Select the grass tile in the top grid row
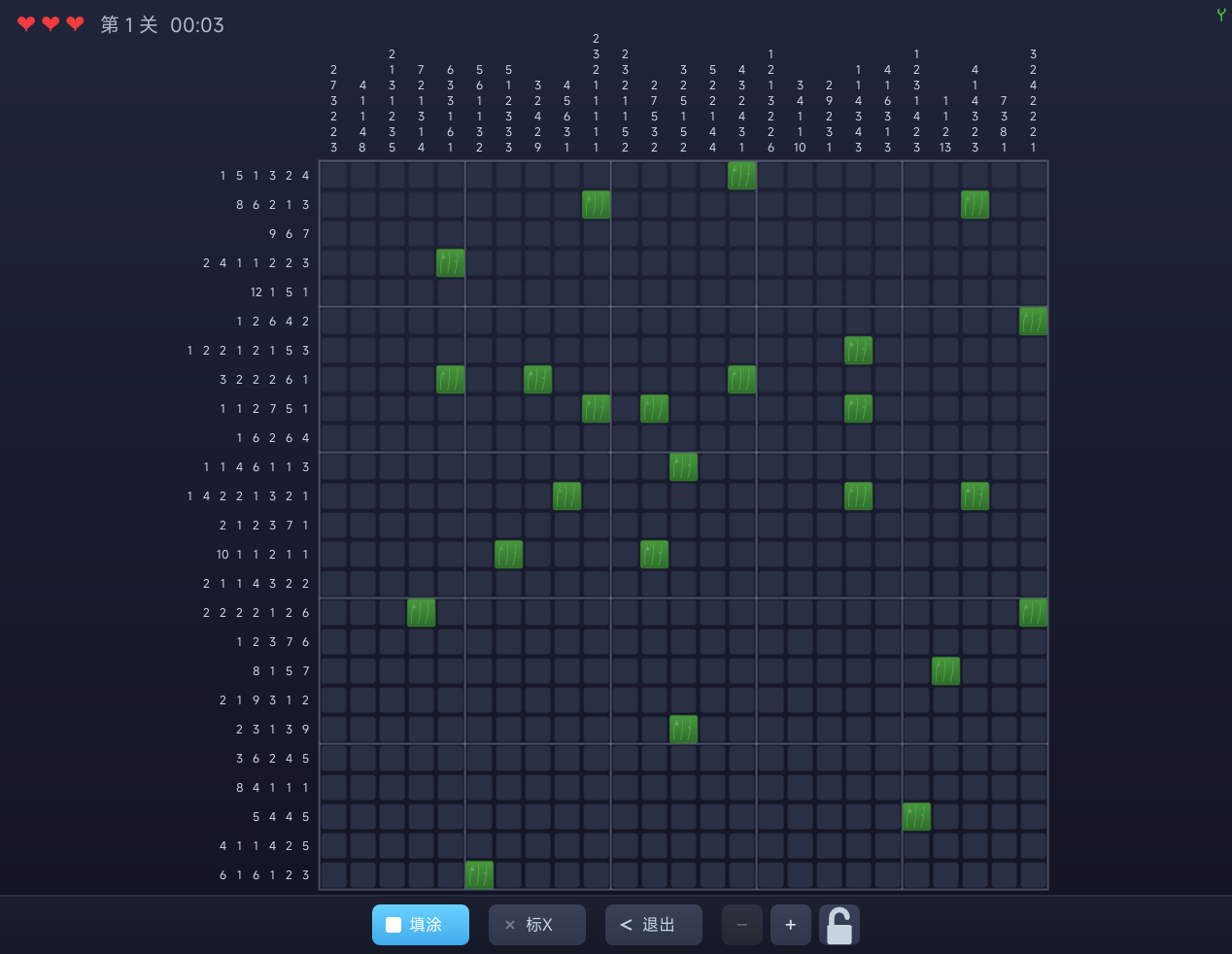Image resolution: width=1232 pixels, height=954 pixels. (x=741, y=176)
